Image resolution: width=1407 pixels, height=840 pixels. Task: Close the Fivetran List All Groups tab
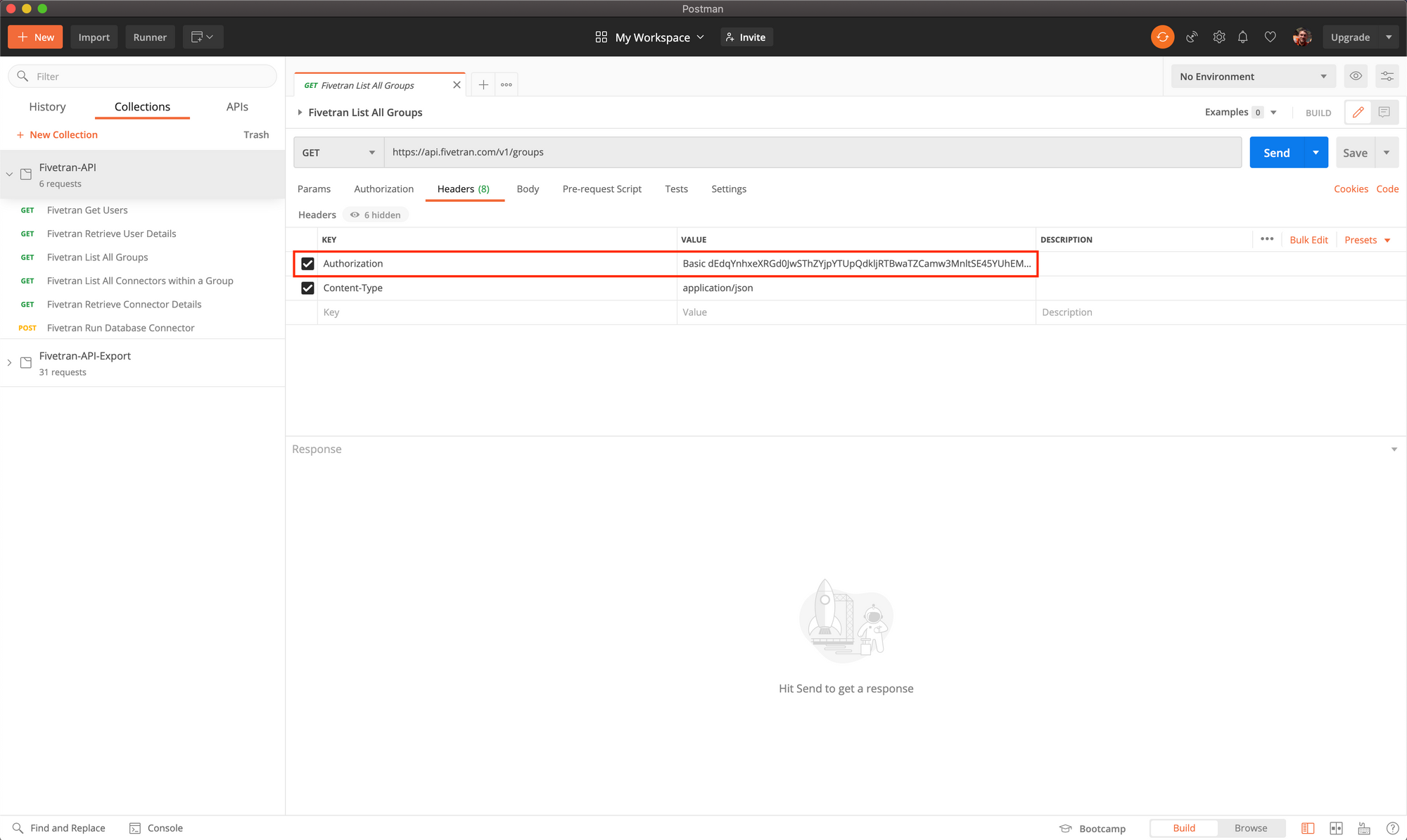click(x=457, y=85)
